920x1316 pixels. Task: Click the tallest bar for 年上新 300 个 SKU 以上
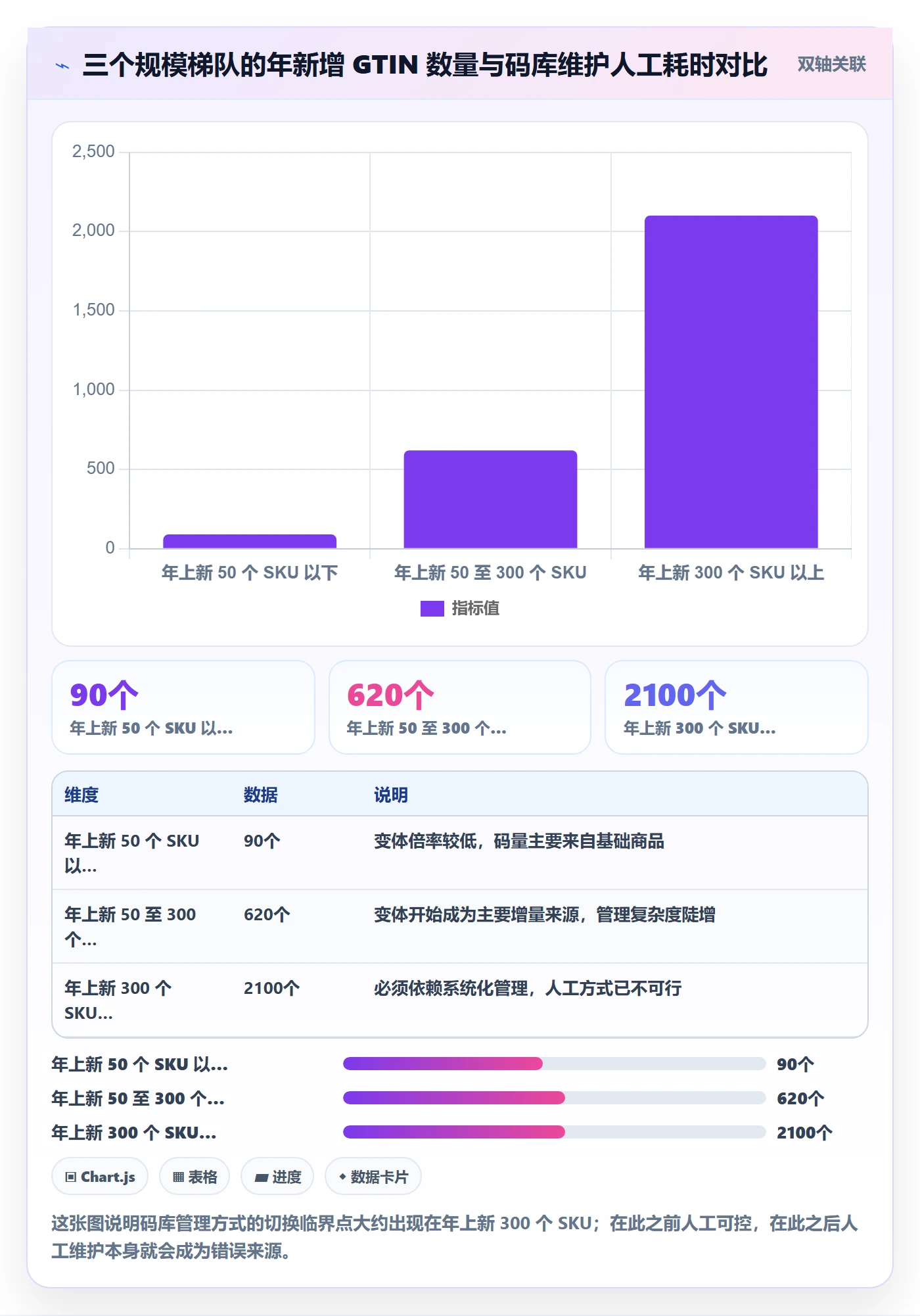731,382
